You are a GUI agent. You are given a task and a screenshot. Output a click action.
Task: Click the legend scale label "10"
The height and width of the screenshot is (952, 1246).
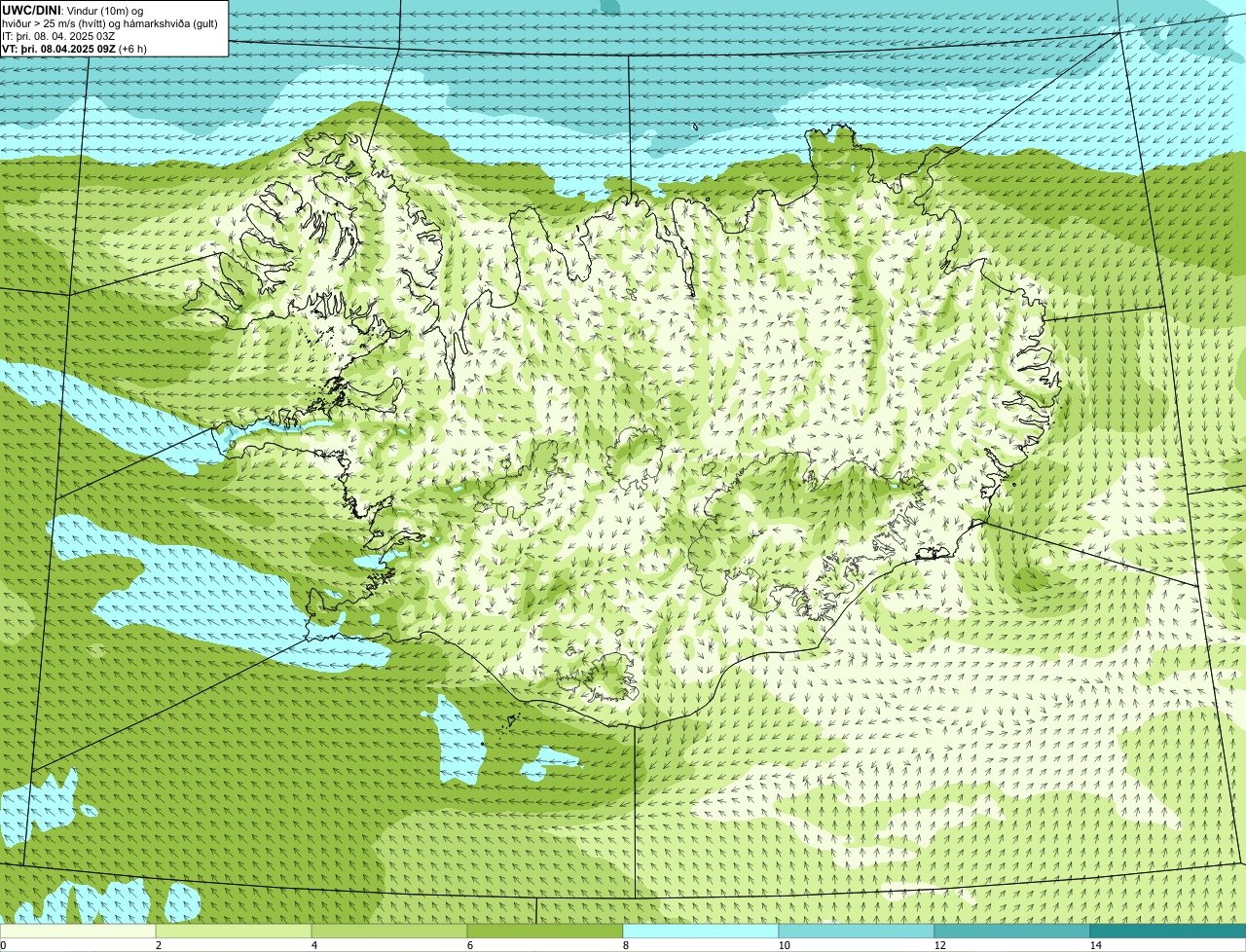(x=784, y=945)
